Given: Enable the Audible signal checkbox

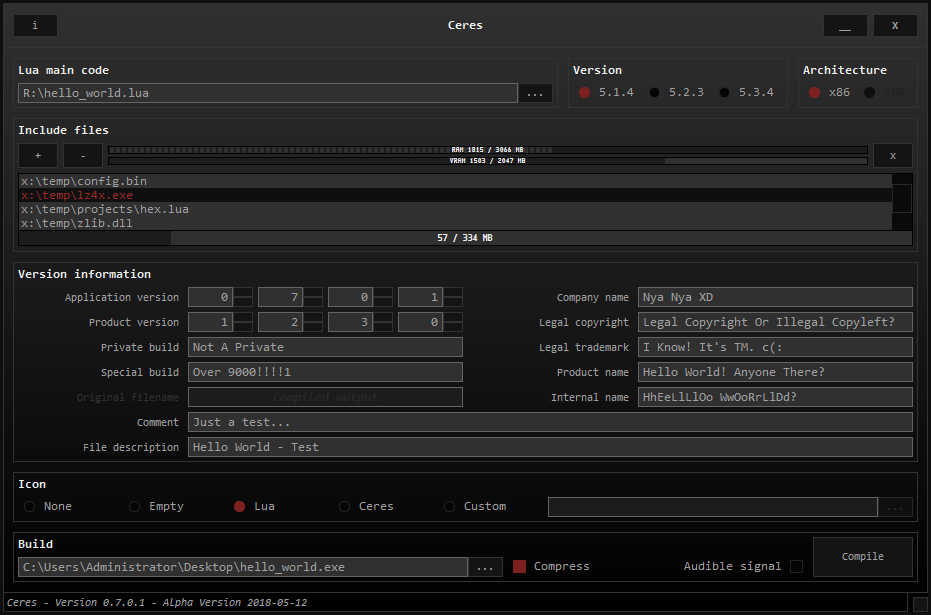Looking at the screenshot, I should tap(796, 567).
